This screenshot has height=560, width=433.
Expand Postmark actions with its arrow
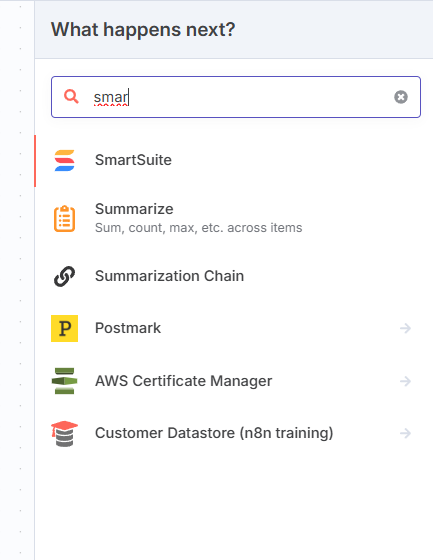coord(405,328)
